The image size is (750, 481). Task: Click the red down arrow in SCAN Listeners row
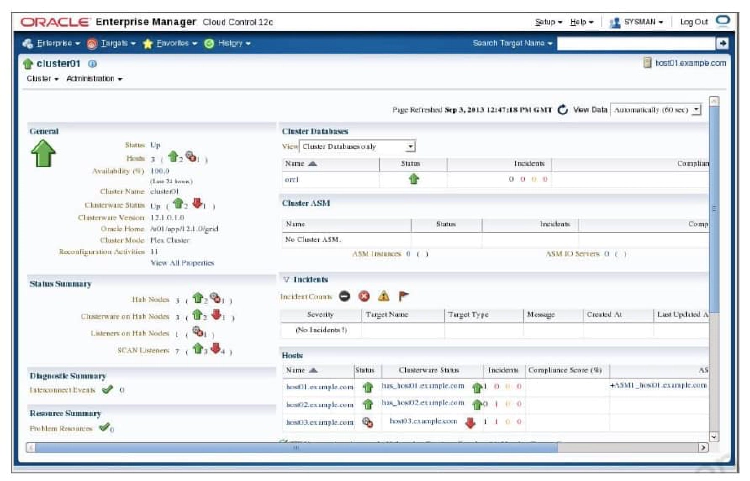[216, 349]
